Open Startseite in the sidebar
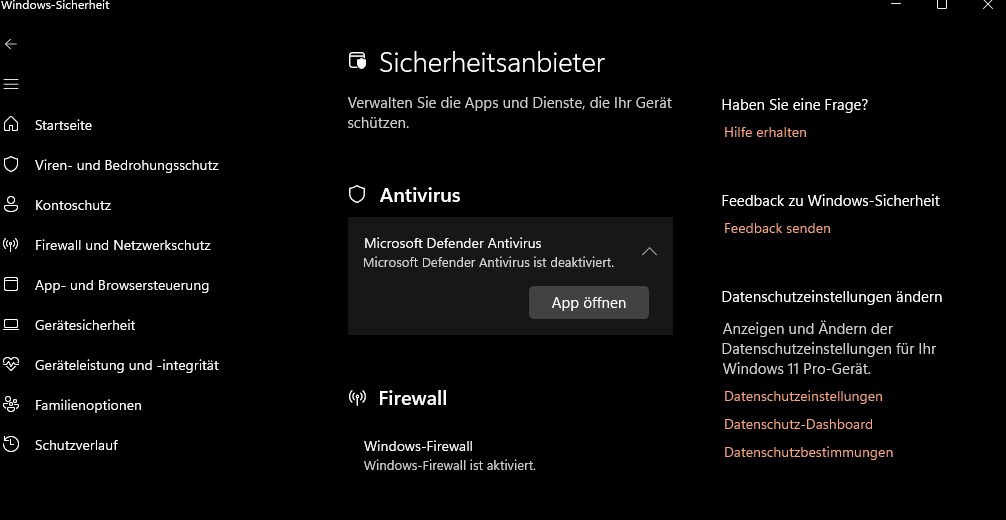The image size is (1006, 520). (x=64, y=125)
